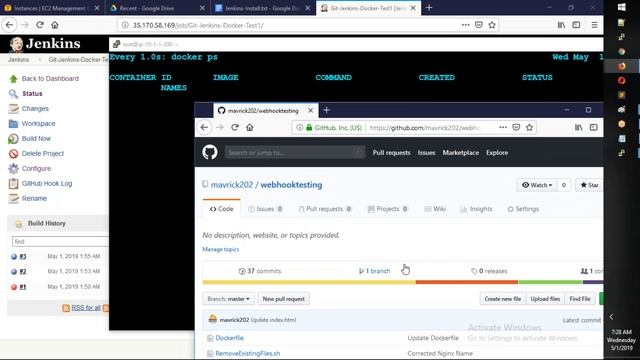The image size is (640, 360).
Task: Expand the Watch dropdown on repository
Action: (537, 185)
